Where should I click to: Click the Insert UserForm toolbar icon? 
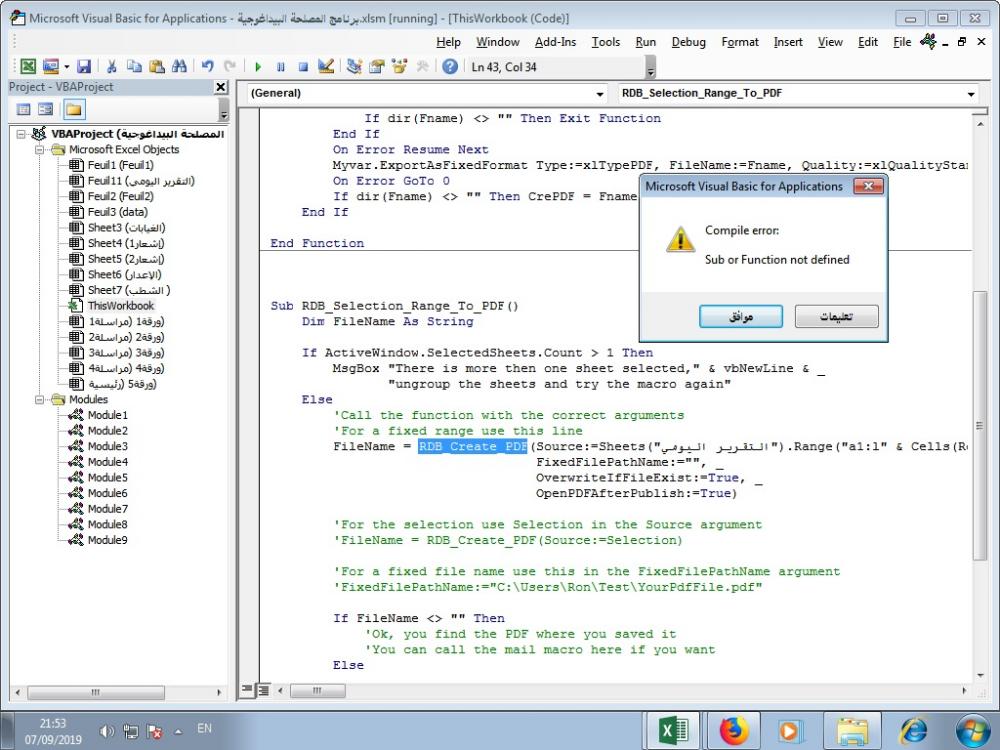pos(50,66)
